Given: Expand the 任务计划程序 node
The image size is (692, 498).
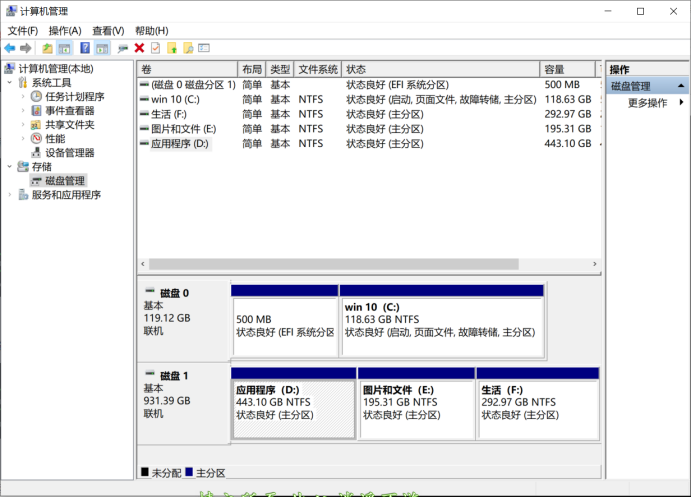Looking at the screenshot, I should pos(23,96).
